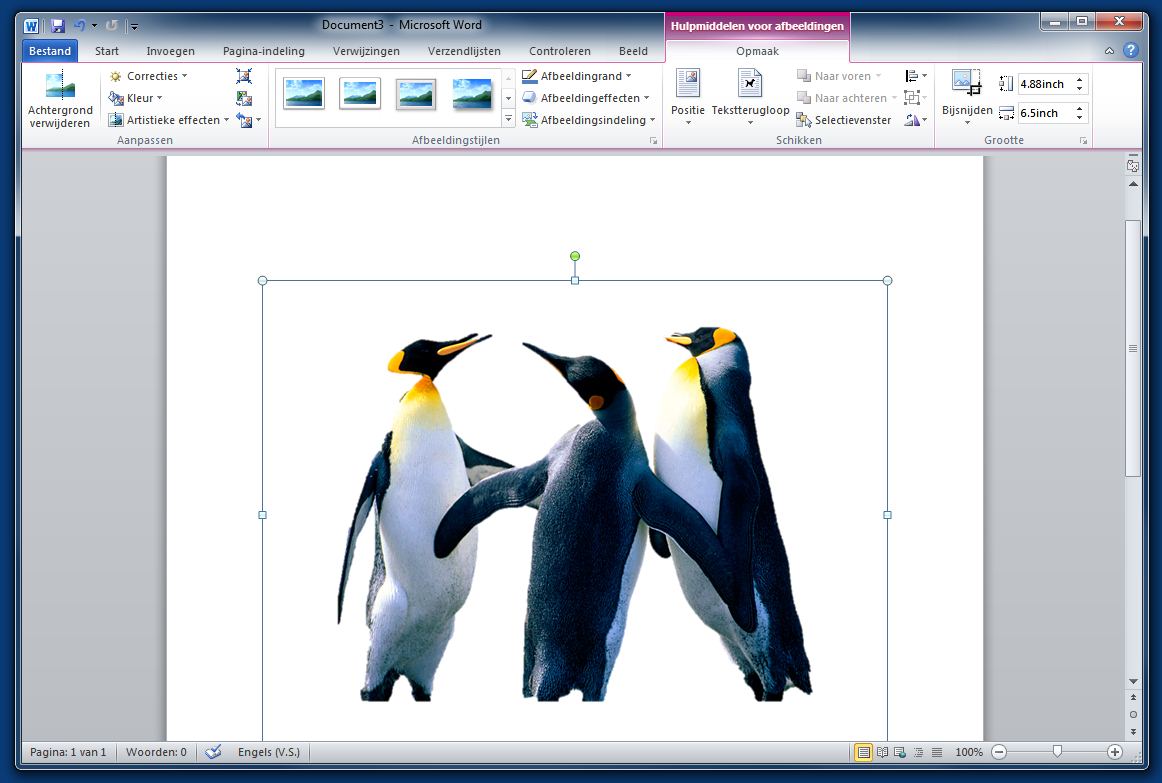Compress pictures using the icon right of Correcties

tap(244, 76)
